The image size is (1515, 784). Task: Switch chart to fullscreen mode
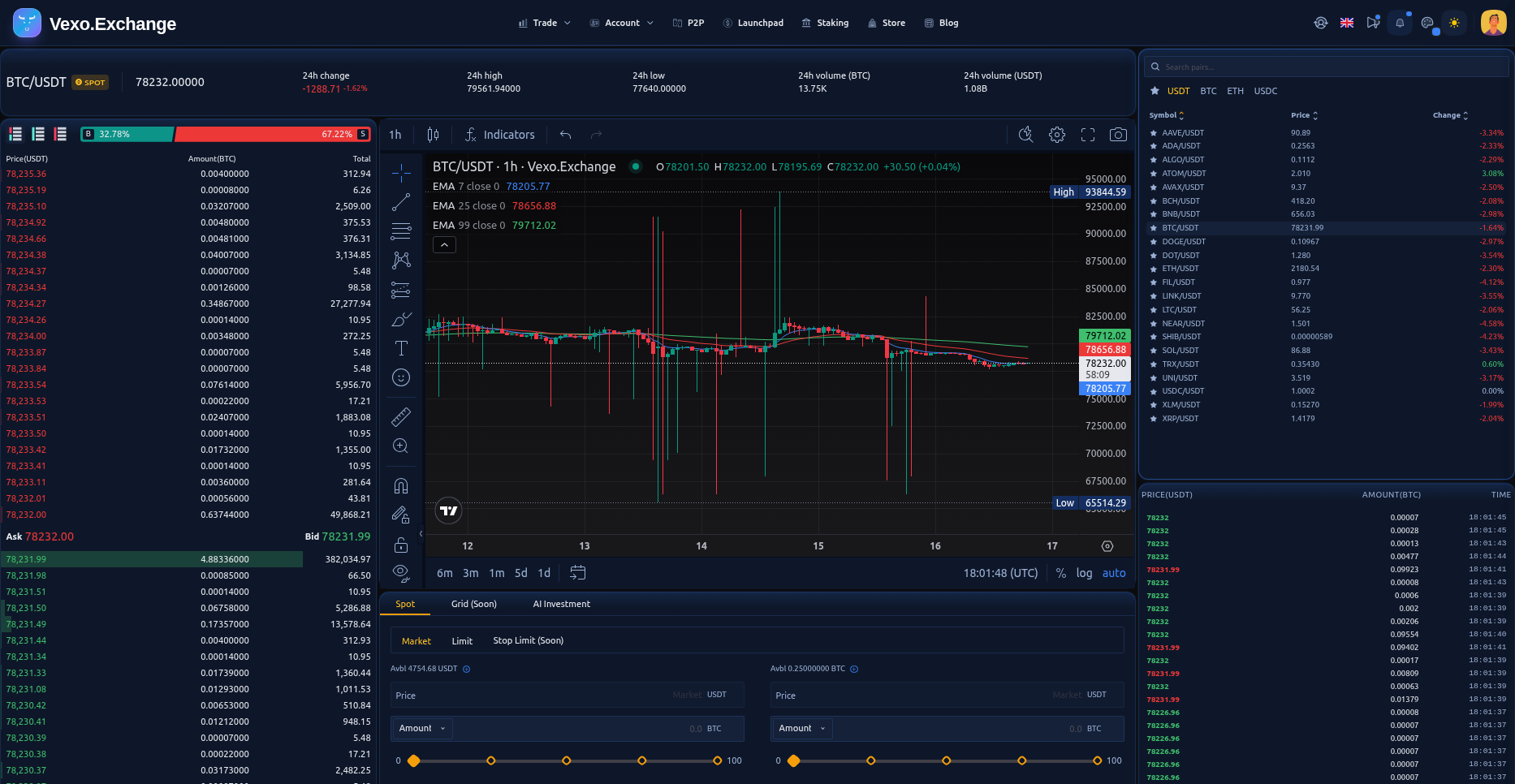(x=1088, y=135)
